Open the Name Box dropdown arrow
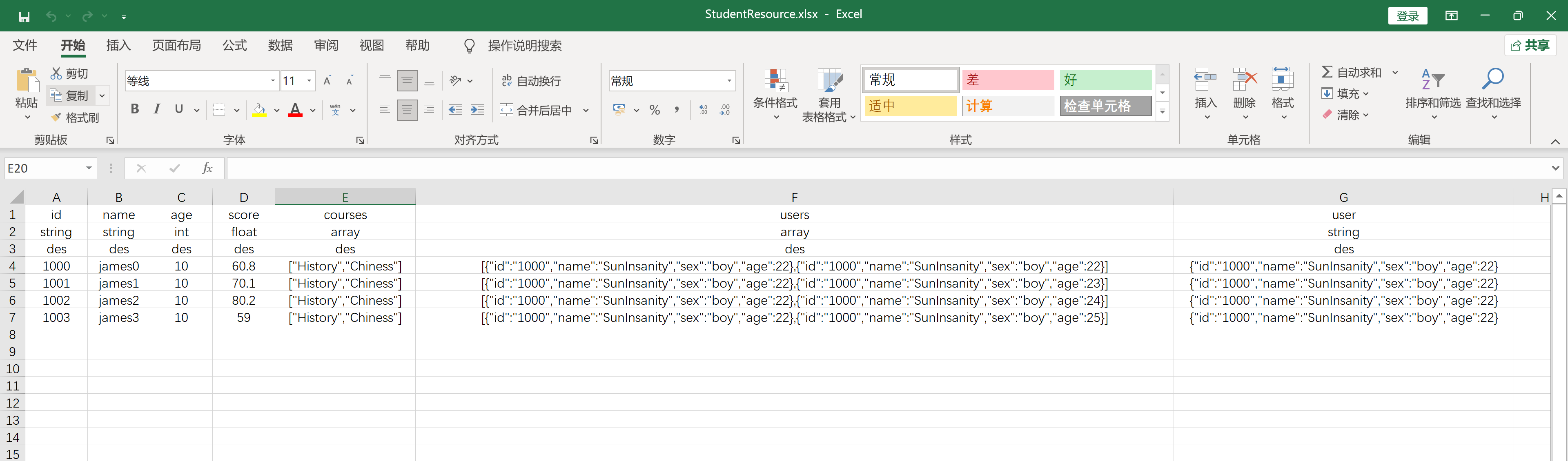Screen dimensions: 1568x461 [89, 168]
